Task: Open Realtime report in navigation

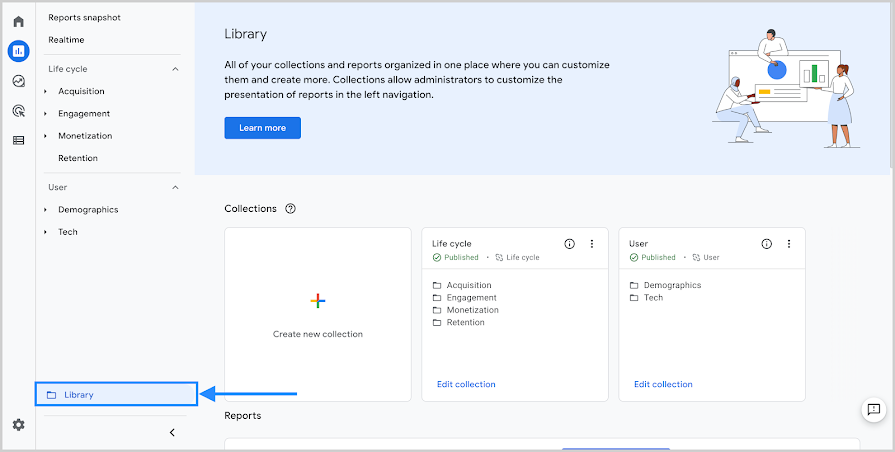Action: point(66,40)
